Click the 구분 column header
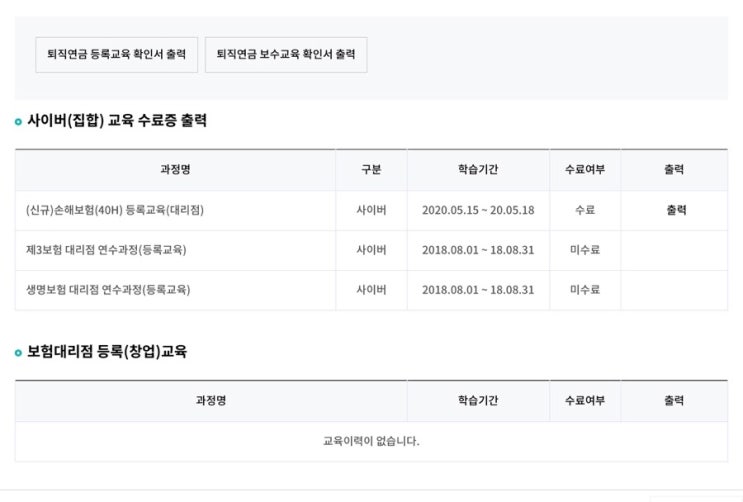Viewport: 743px width, 502px height. (371, 170)
